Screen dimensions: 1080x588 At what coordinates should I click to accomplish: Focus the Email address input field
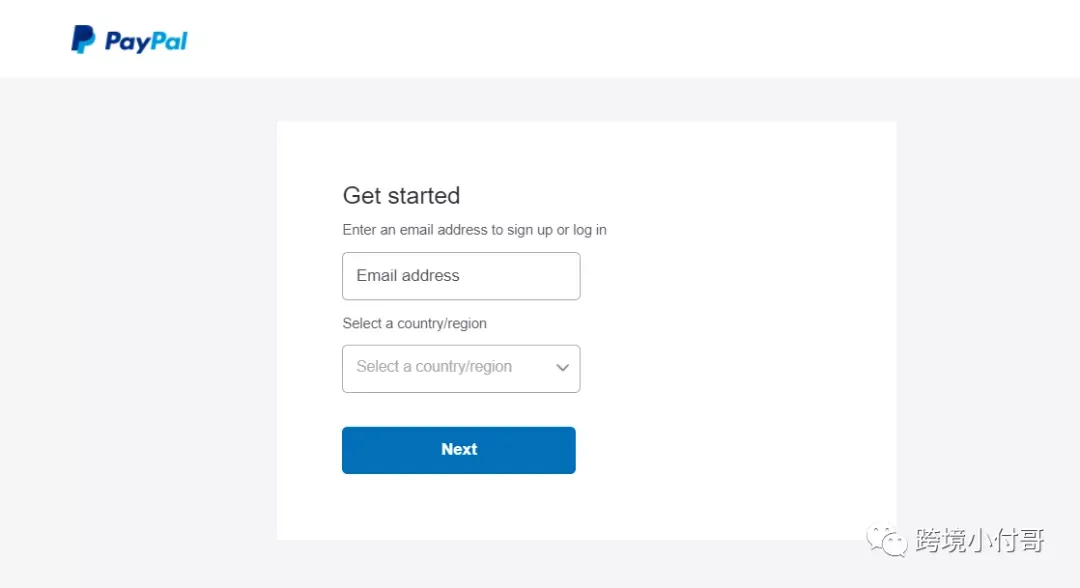(461, 275)
